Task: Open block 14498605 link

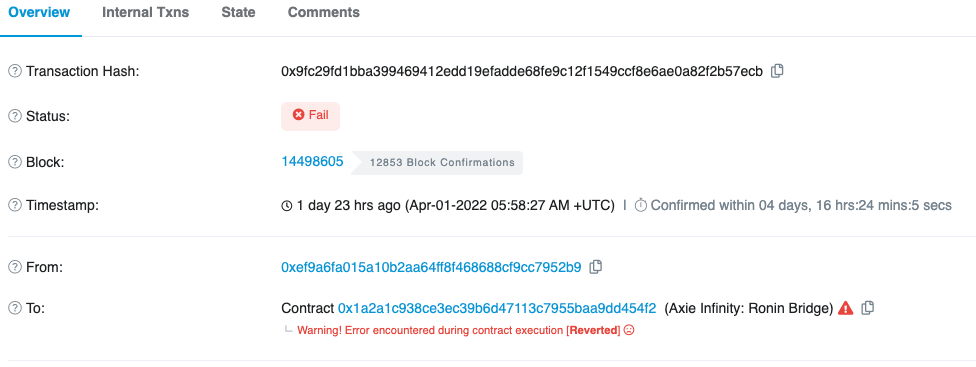Action: [312, 162]
